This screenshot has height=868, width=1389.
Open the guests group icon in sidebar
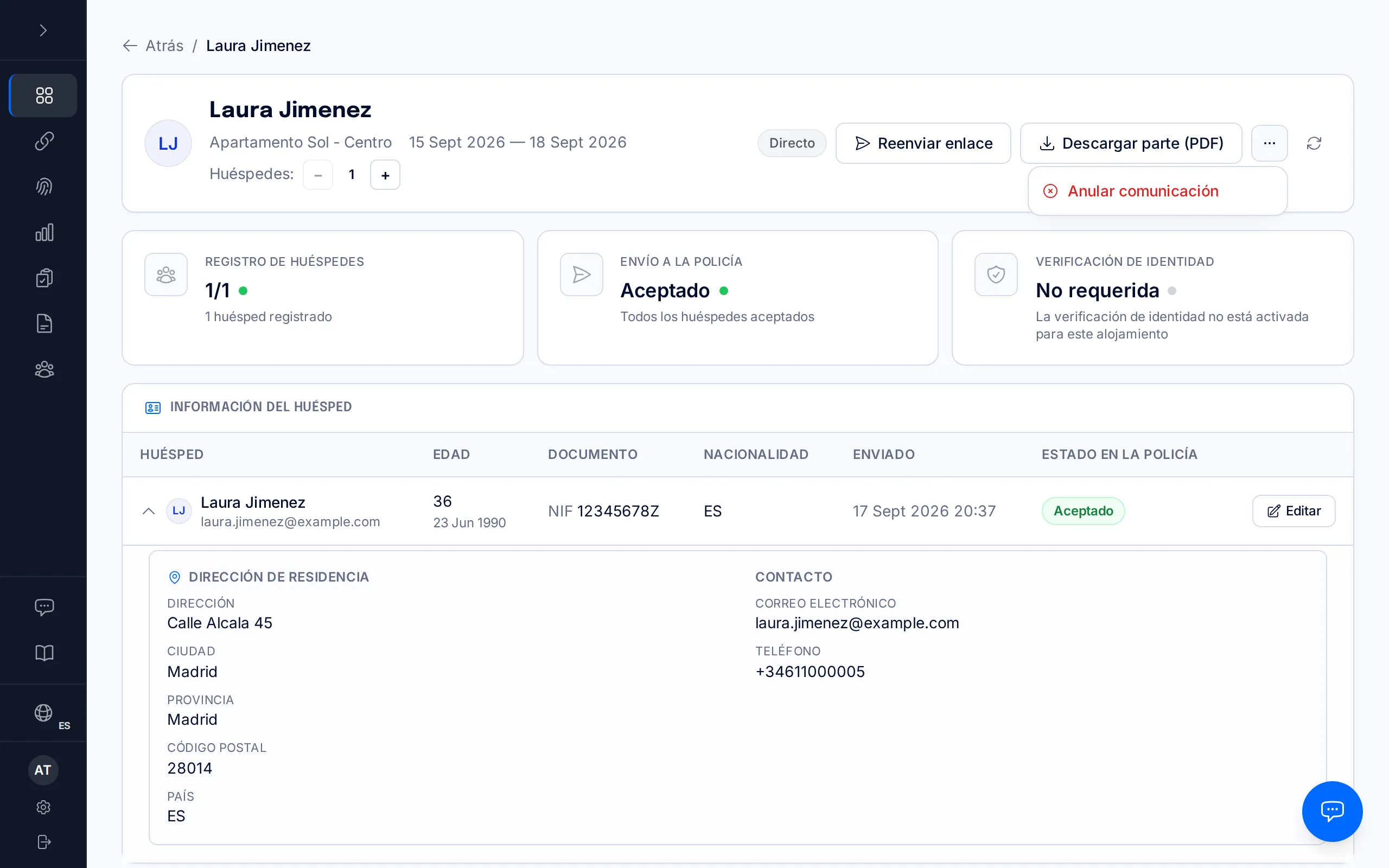(x=43, y=369)
